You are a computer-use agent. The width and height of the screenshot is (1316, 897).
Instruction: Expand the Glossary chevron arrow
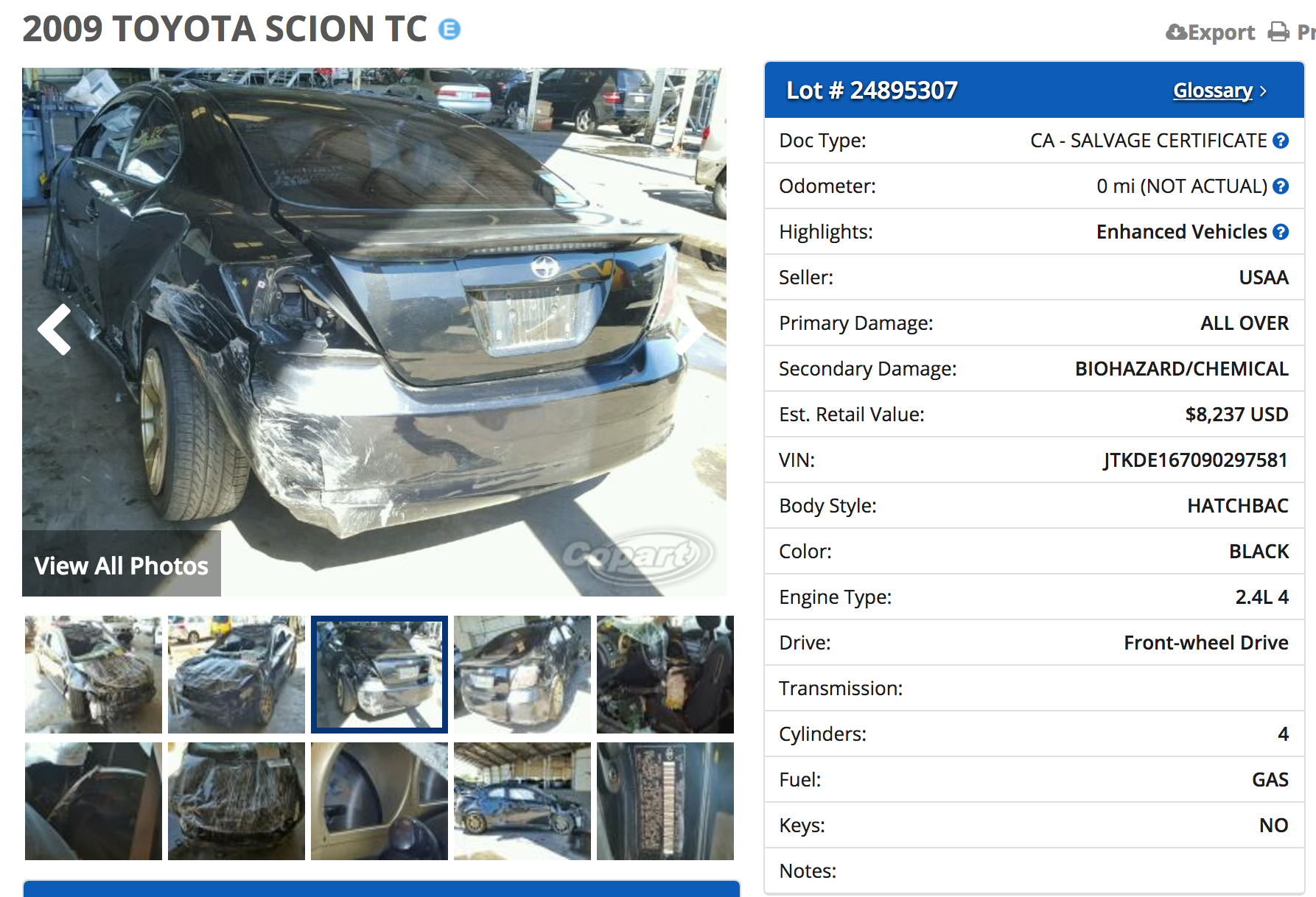[x=1263, y=91]
